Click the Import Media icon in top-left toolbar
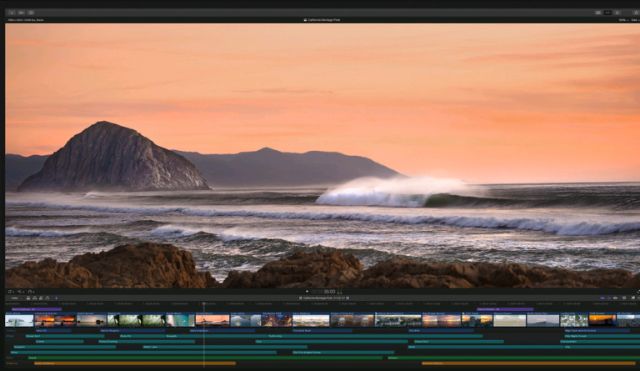Screen dimensions: 640x371 pyautogui.click(x=11, y=13)
